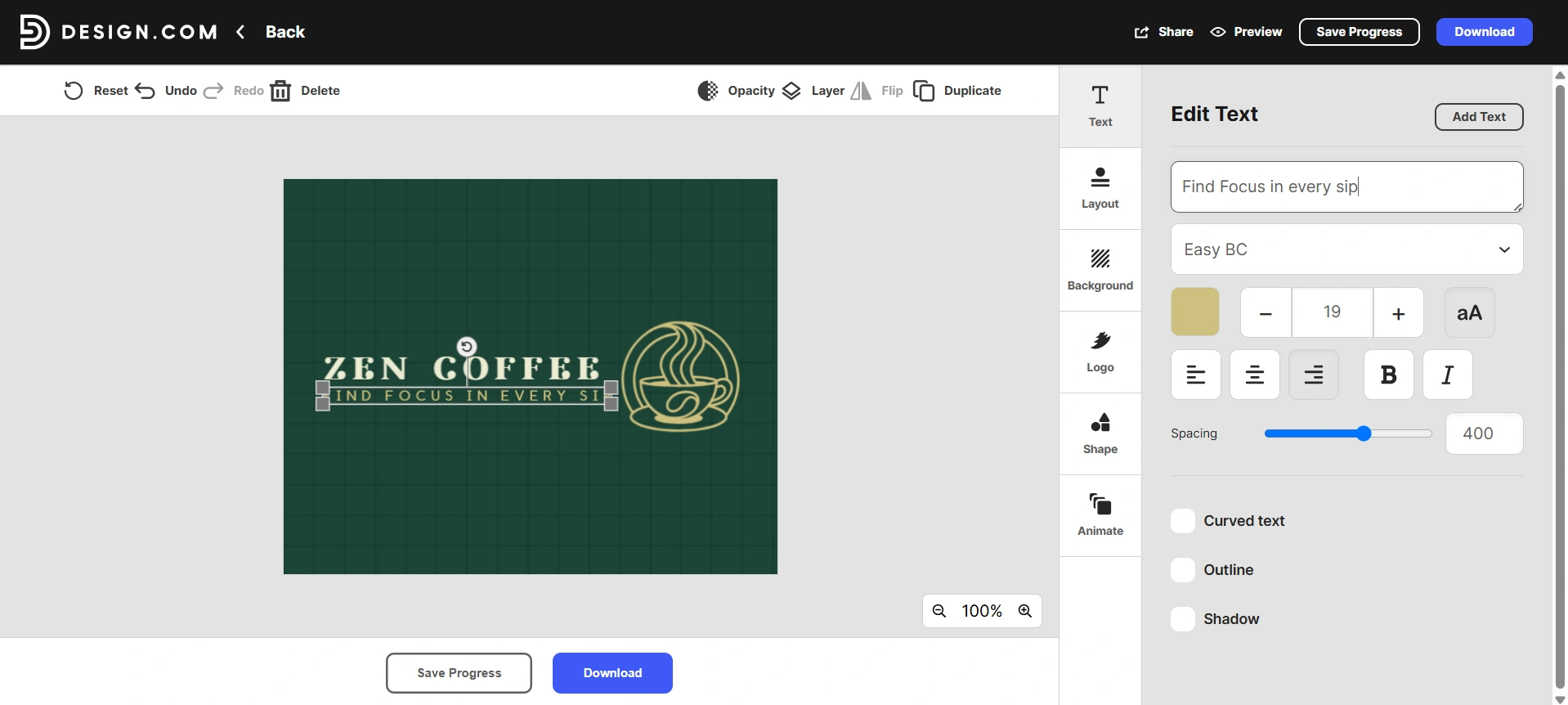Toggle bold formatting

tap(1389, 375)
